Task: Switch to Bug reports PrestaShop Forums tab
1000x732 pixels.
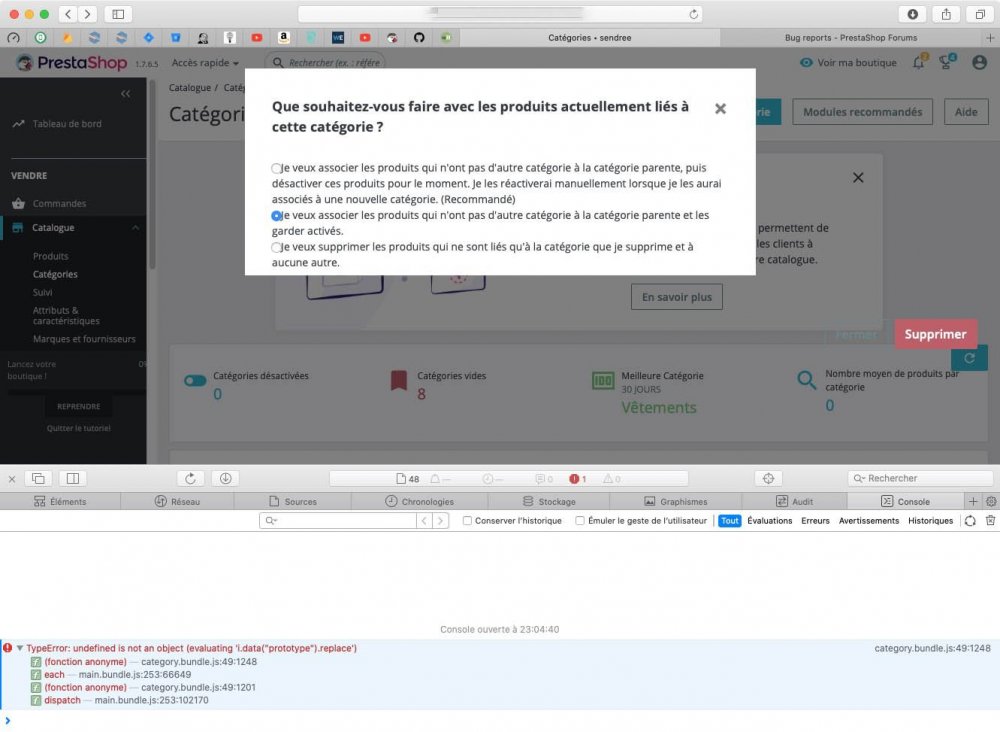Action: coord(851,38)
